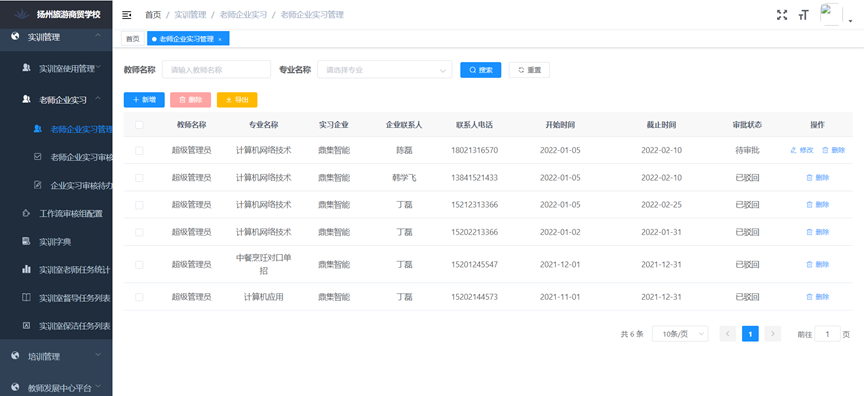Click the 实训室使用管理 user icon
The width and height of the screenshot is (864, 396).
tap(26, 68)
